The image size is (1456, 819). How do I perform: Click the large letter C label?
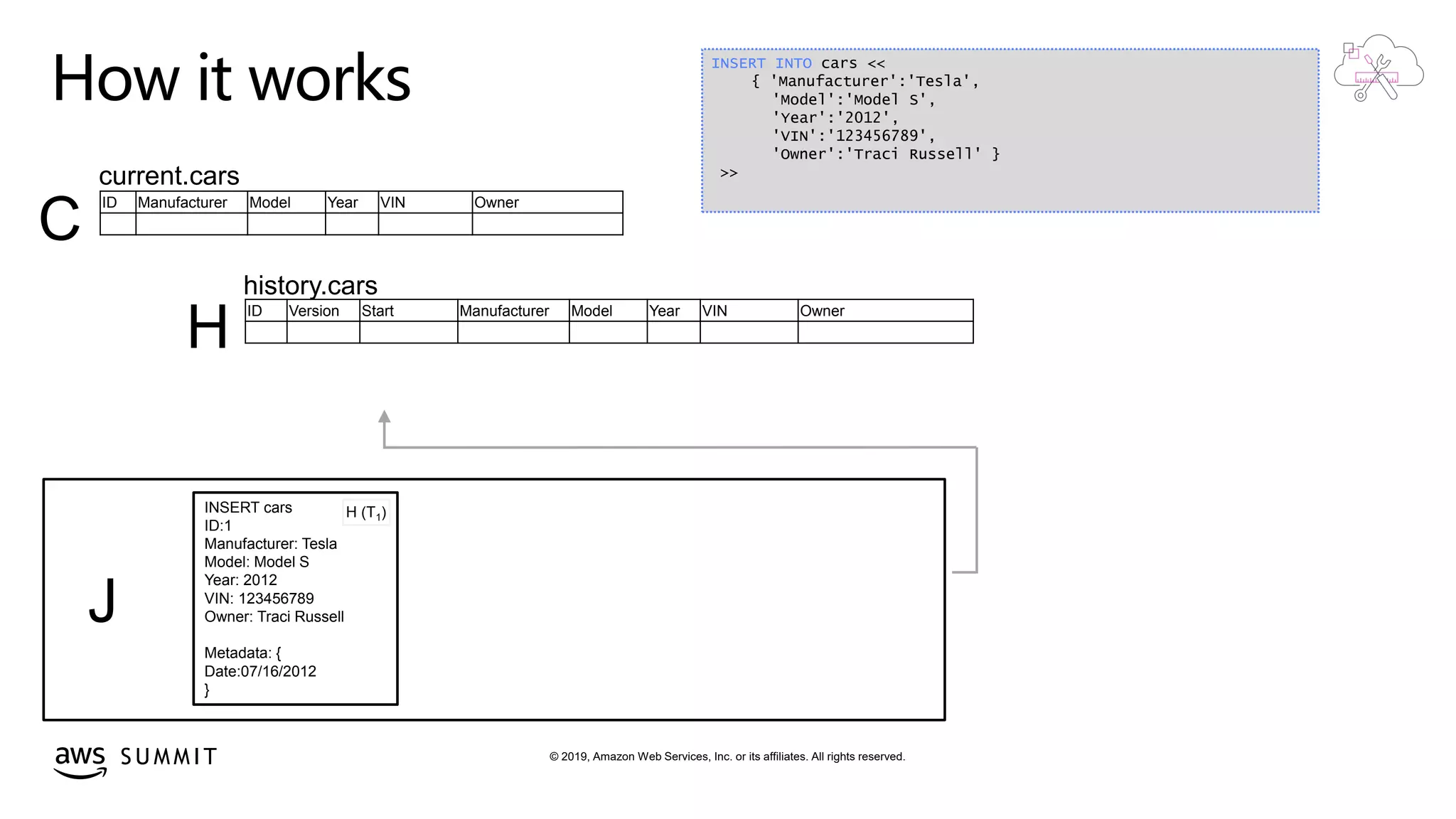tap(60, 220)
